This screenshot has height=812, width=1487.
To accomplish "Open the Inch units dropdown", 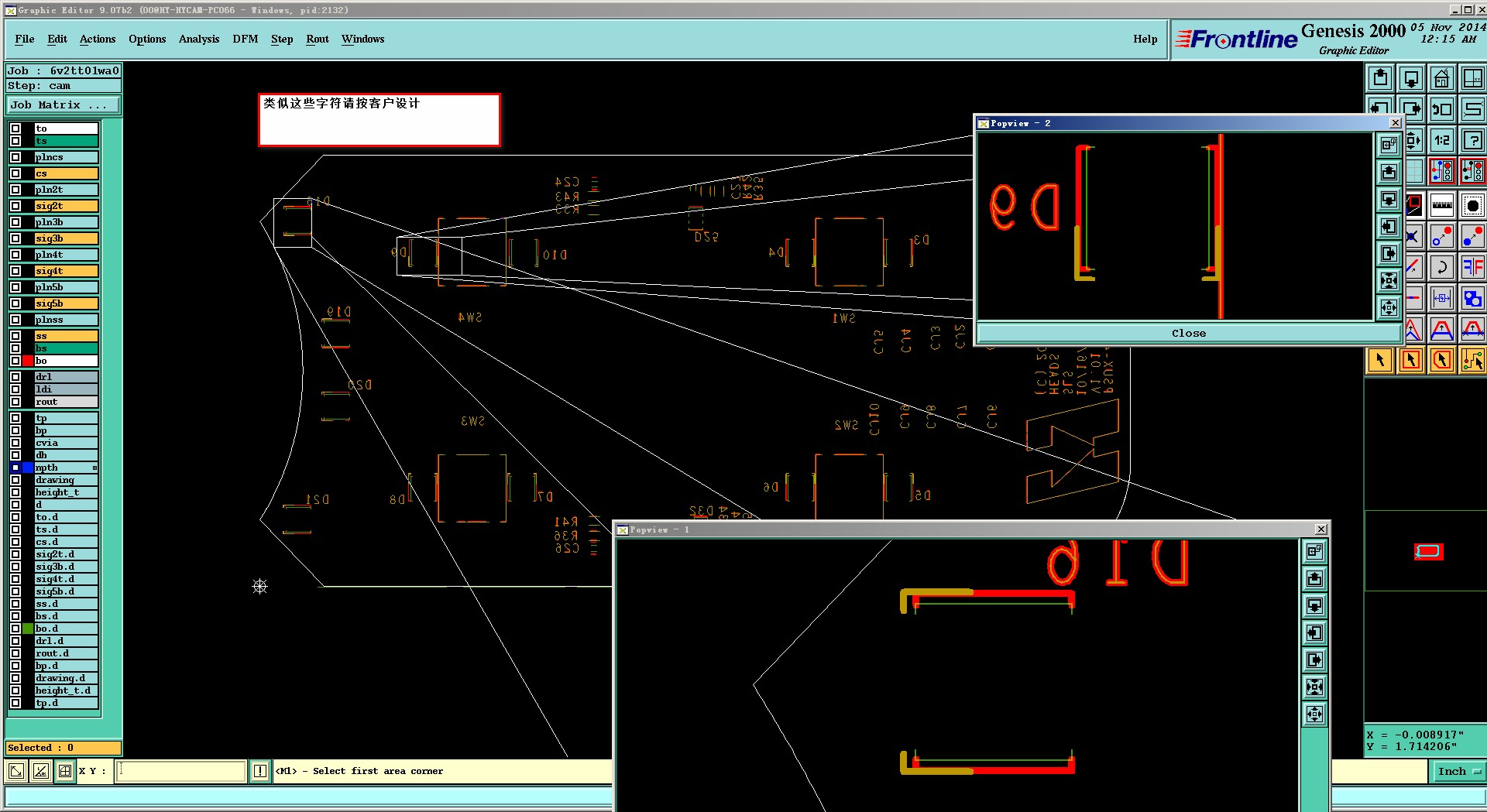I will 1458,771.
